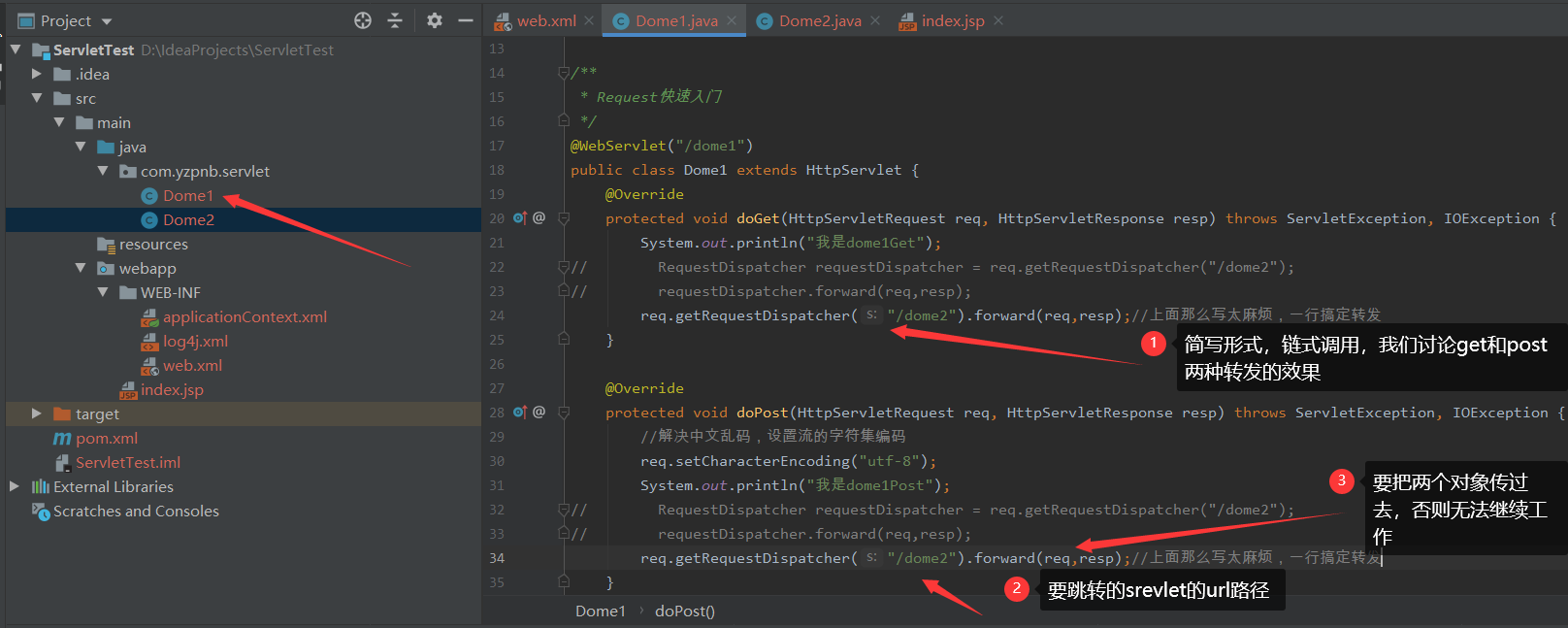Screen dimensions: 1568x628
Task: Collapse the main folder arrow
Action: point(59,122)
